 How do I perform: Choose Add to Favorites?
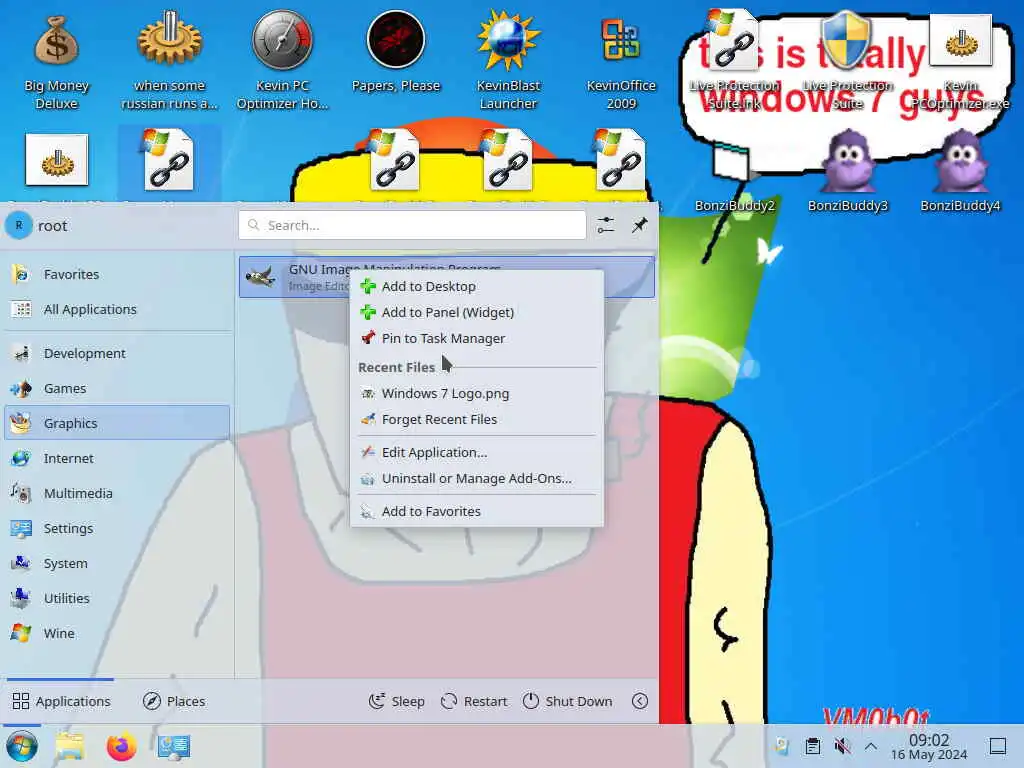point(477,511)
